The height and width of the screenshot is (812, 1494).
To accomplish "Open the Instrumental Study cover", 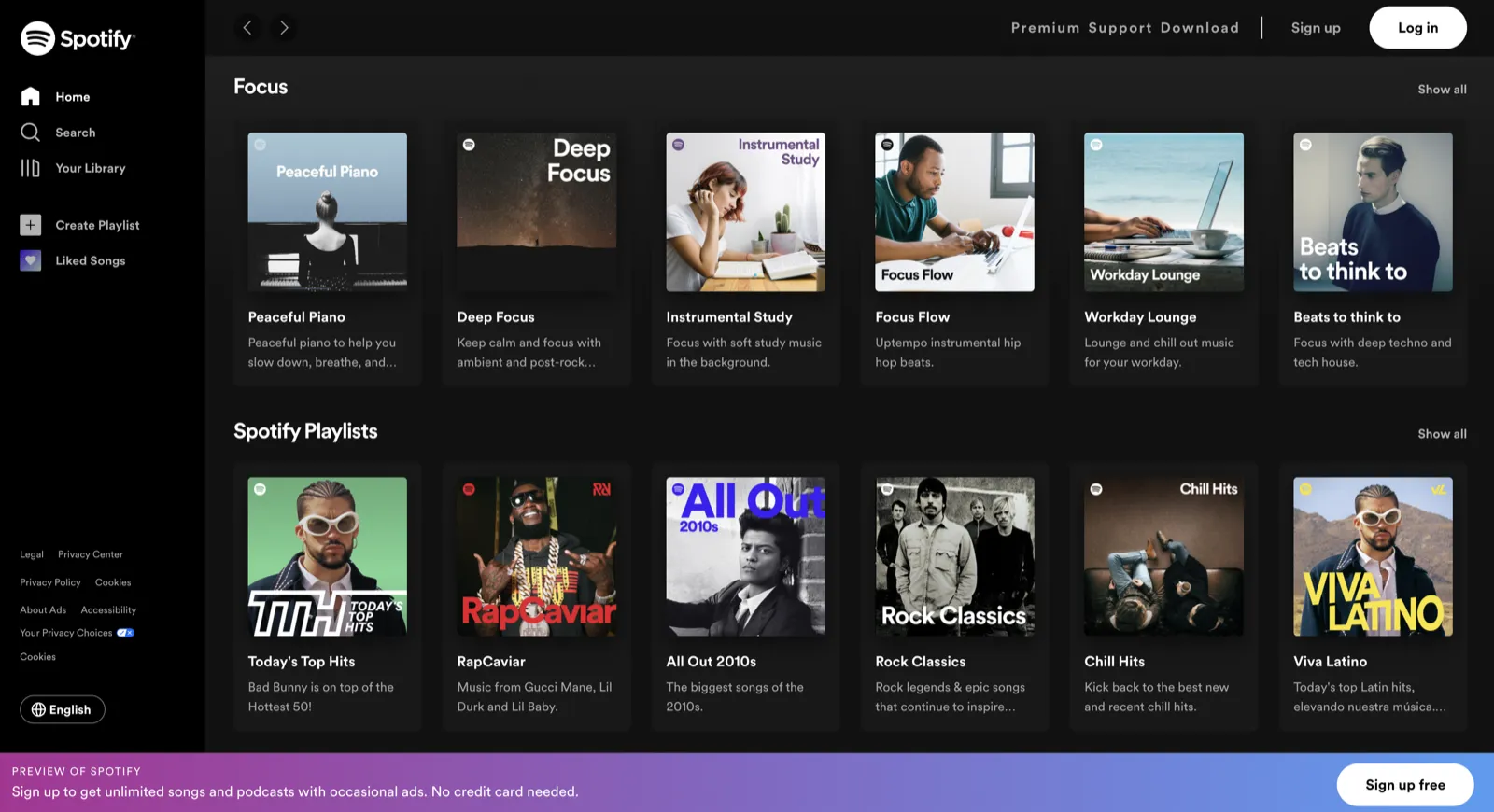I will pos(746,212).
